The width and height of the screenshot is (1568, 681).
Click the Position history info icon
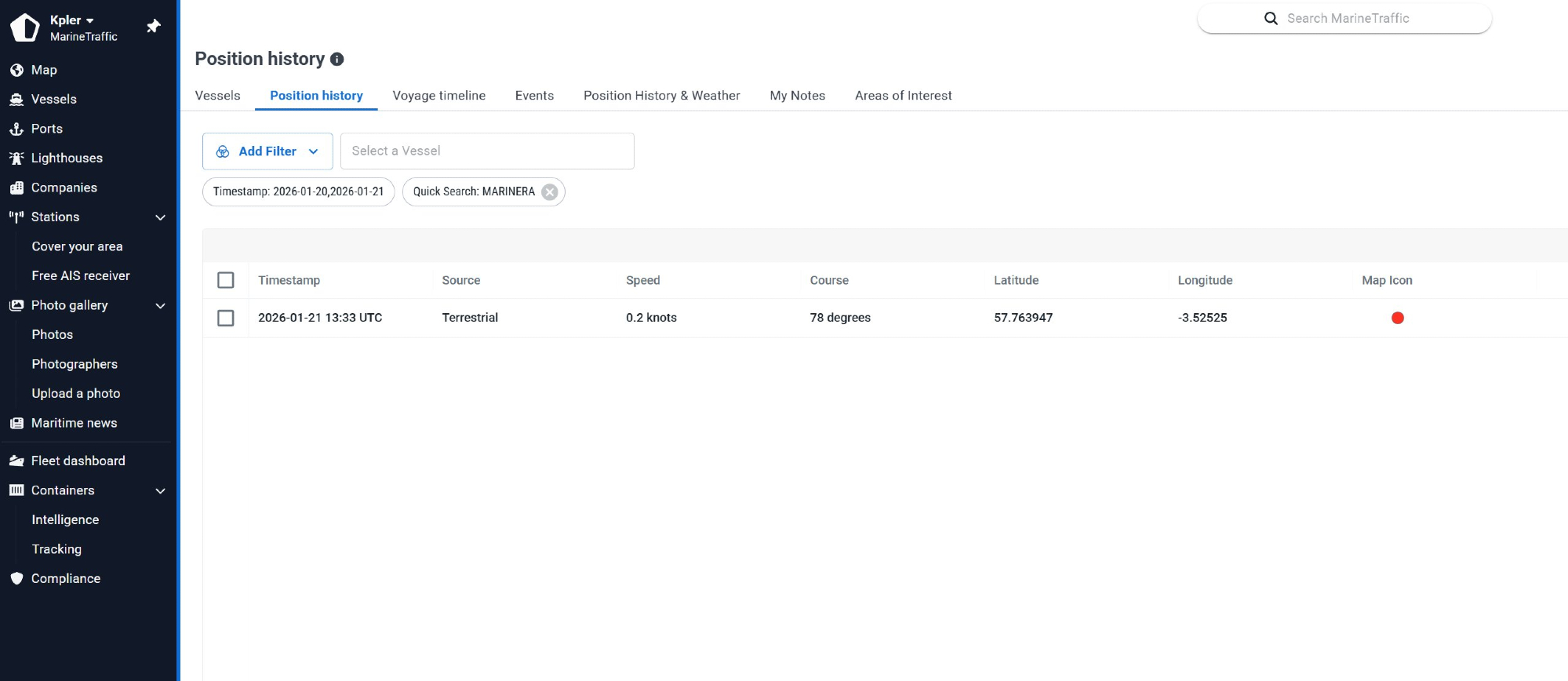337,60
